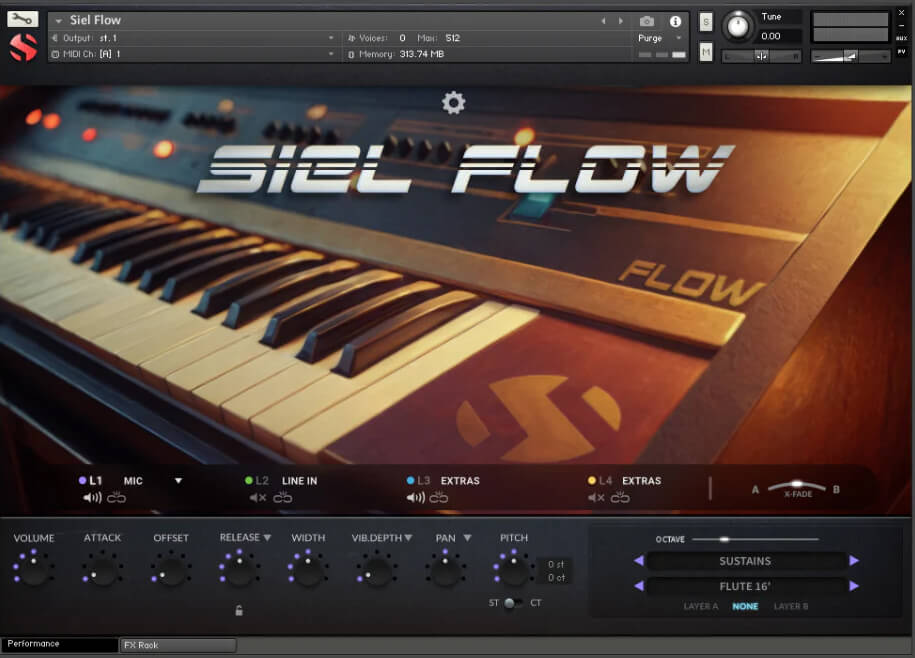
Task: Select layer L1 purple indicator
Action: 82,481
